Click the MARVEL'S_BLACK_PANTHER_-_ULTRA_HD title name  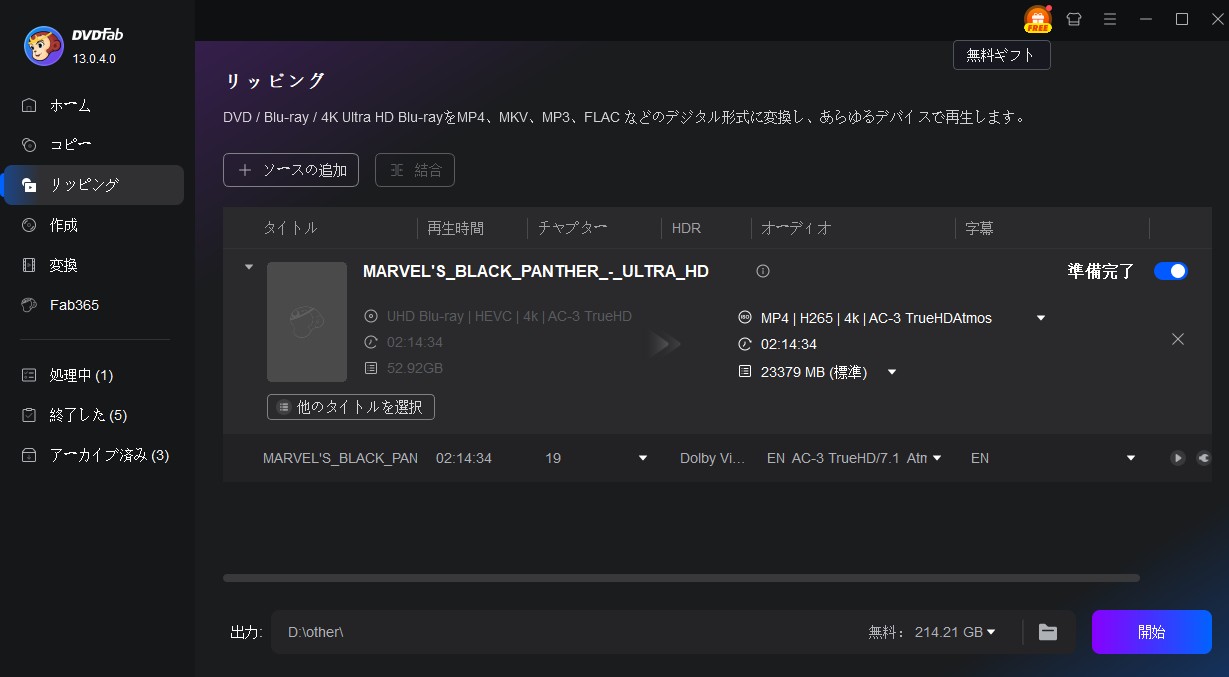[x=536, y=271]
